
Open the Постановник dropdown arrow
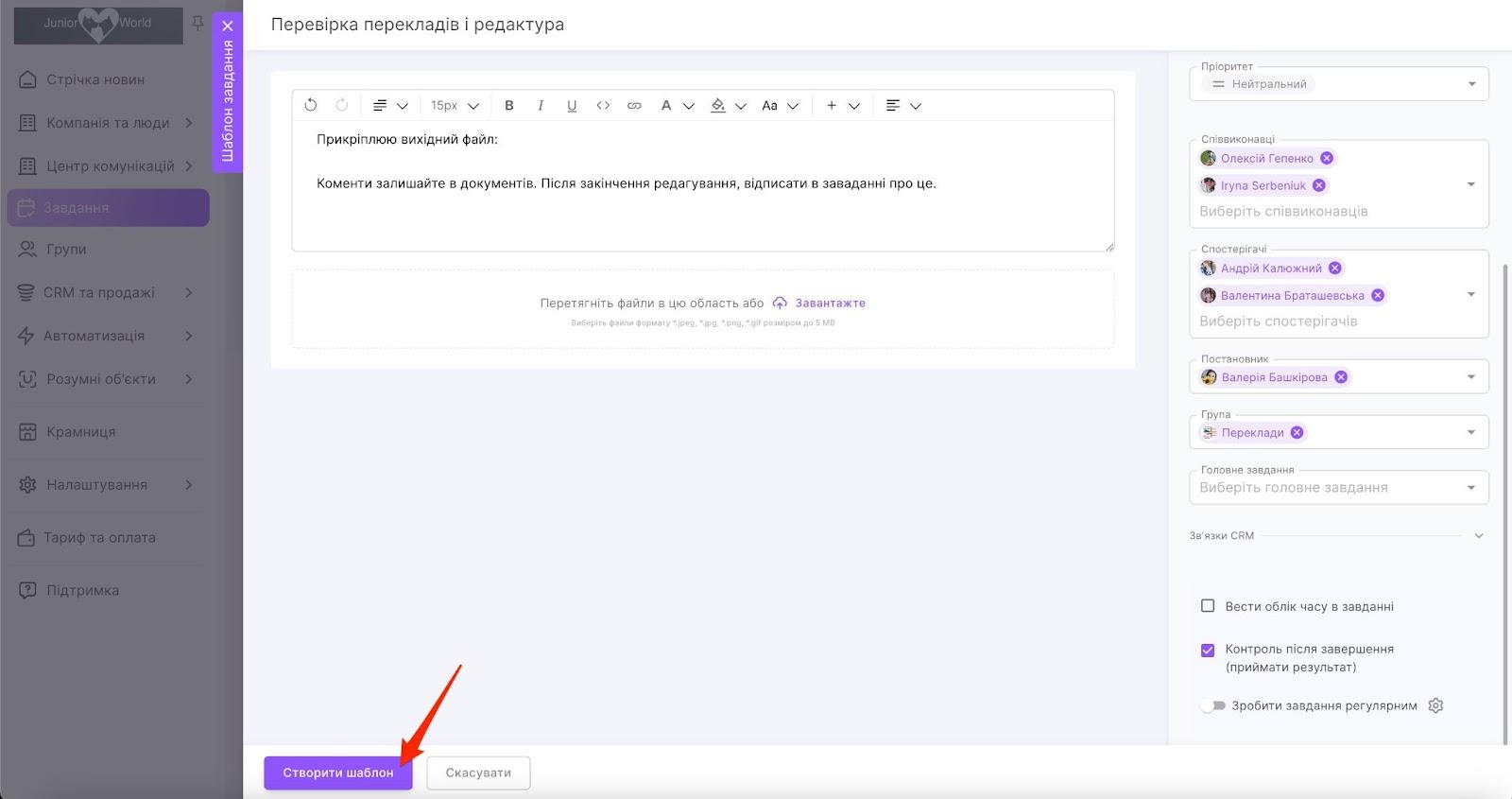click(x=1471, y=377)
